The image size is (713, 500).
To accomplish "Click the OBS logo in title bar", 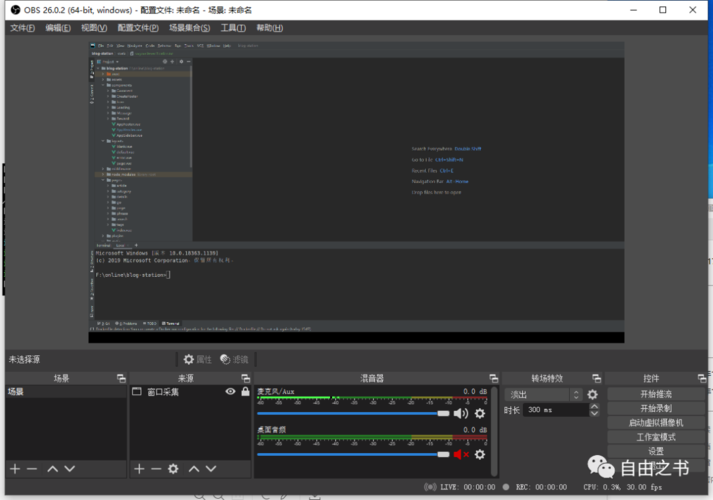I will click(15, 10).
